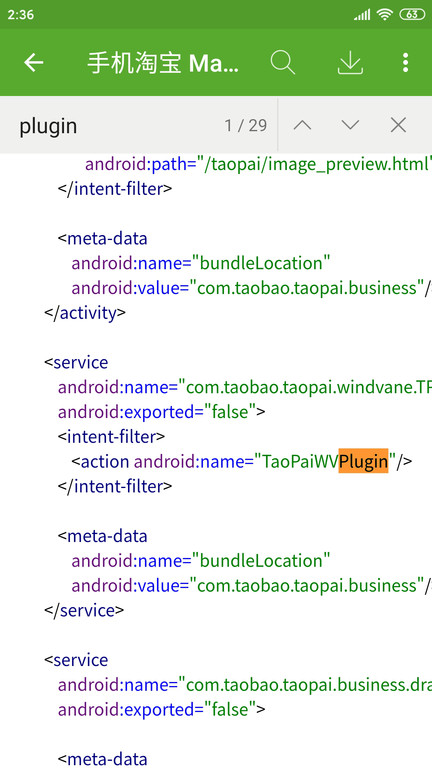Select the highlighted Plugin match

363,461
